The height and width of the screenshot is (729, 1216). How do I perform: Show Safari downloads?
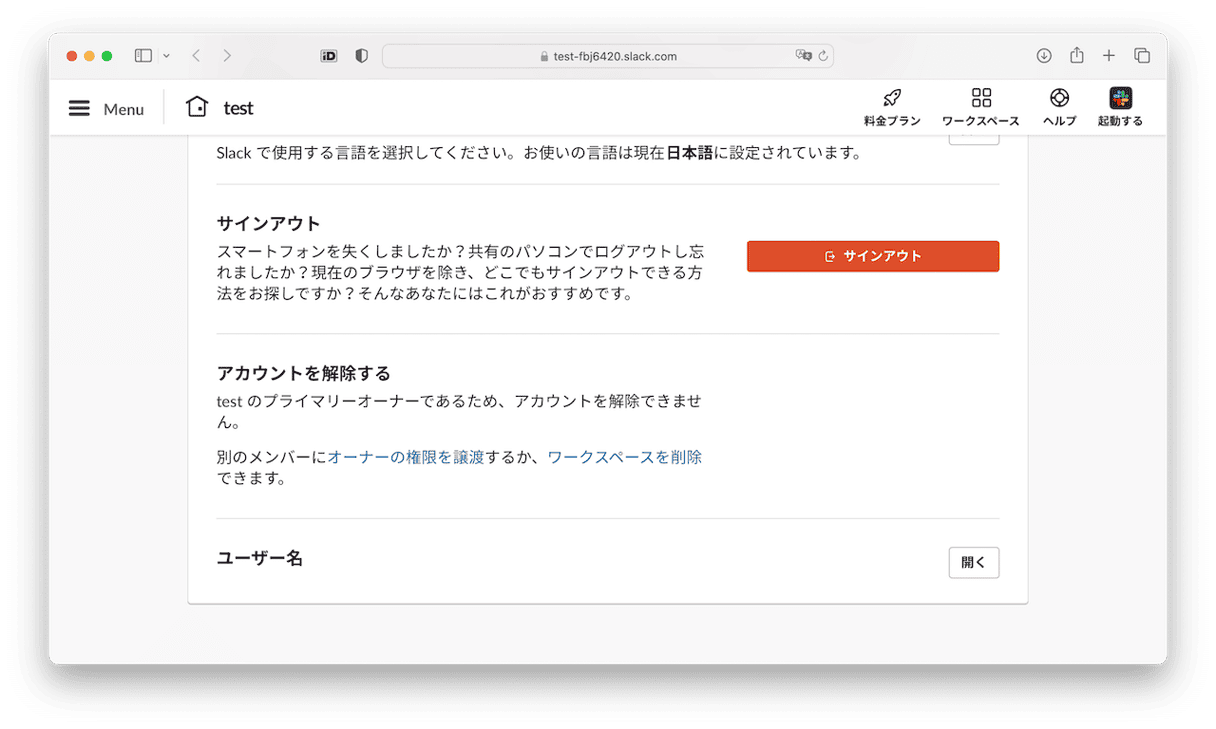tap(1044, 56)
